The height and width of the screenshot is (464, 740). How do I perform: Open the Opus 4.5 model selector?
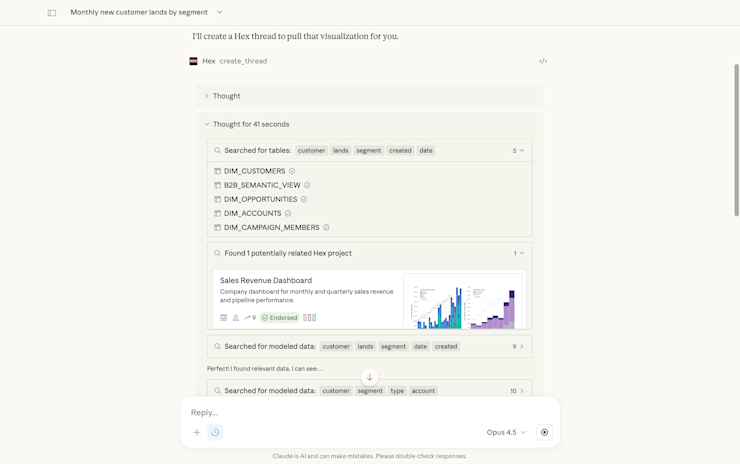[x=506, y=433]
